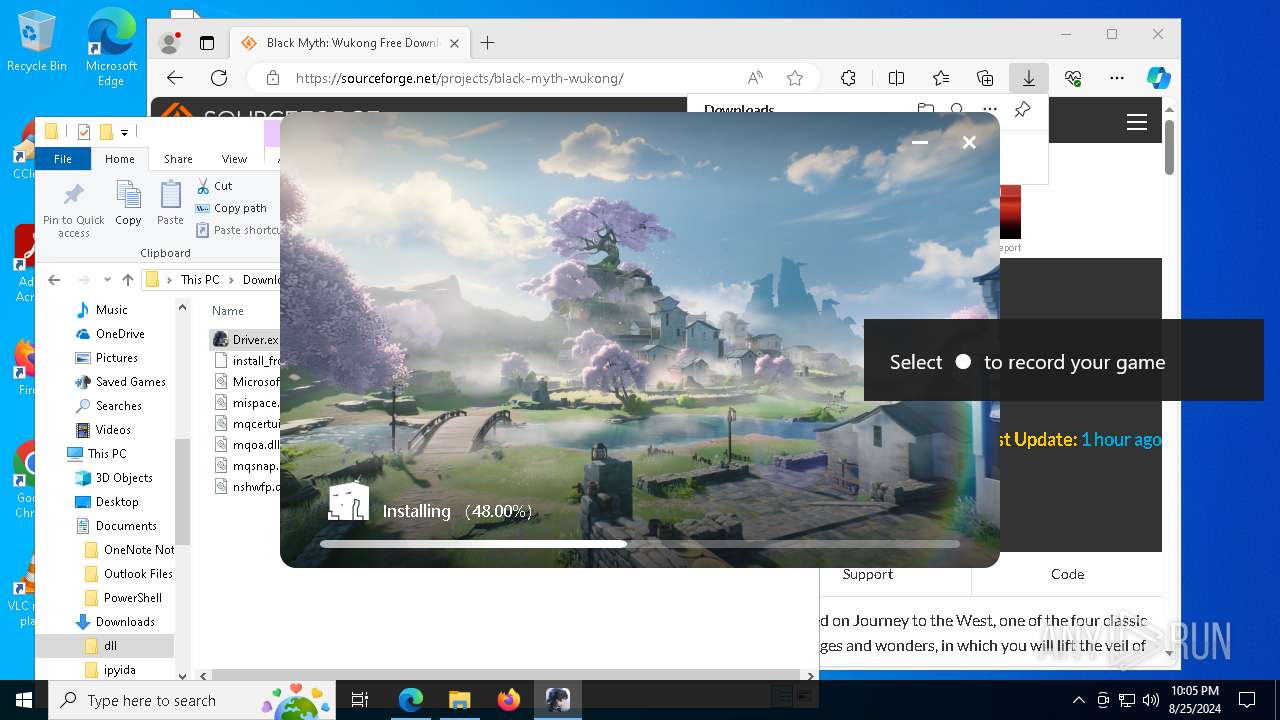Go back in Edge browser
Image resolution: width=1280 pixels, height=720 pixels.
pos(175,78)
